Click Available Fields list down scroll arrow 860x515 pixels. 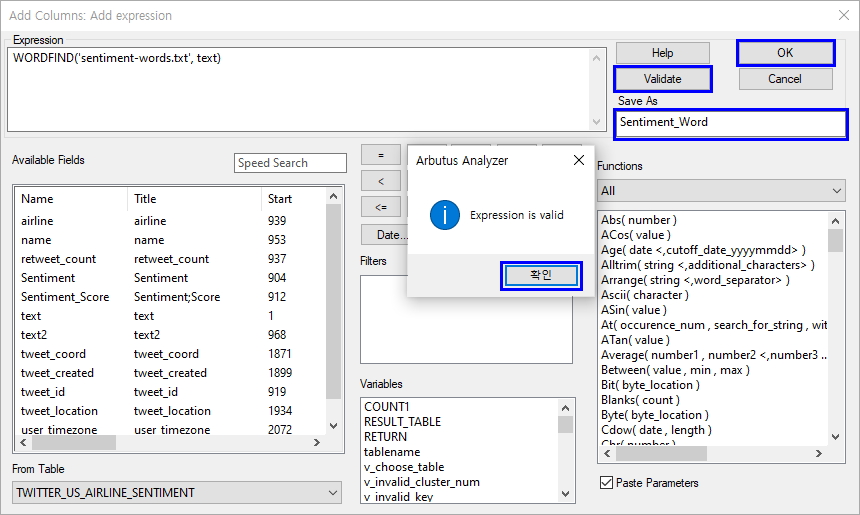333,426
